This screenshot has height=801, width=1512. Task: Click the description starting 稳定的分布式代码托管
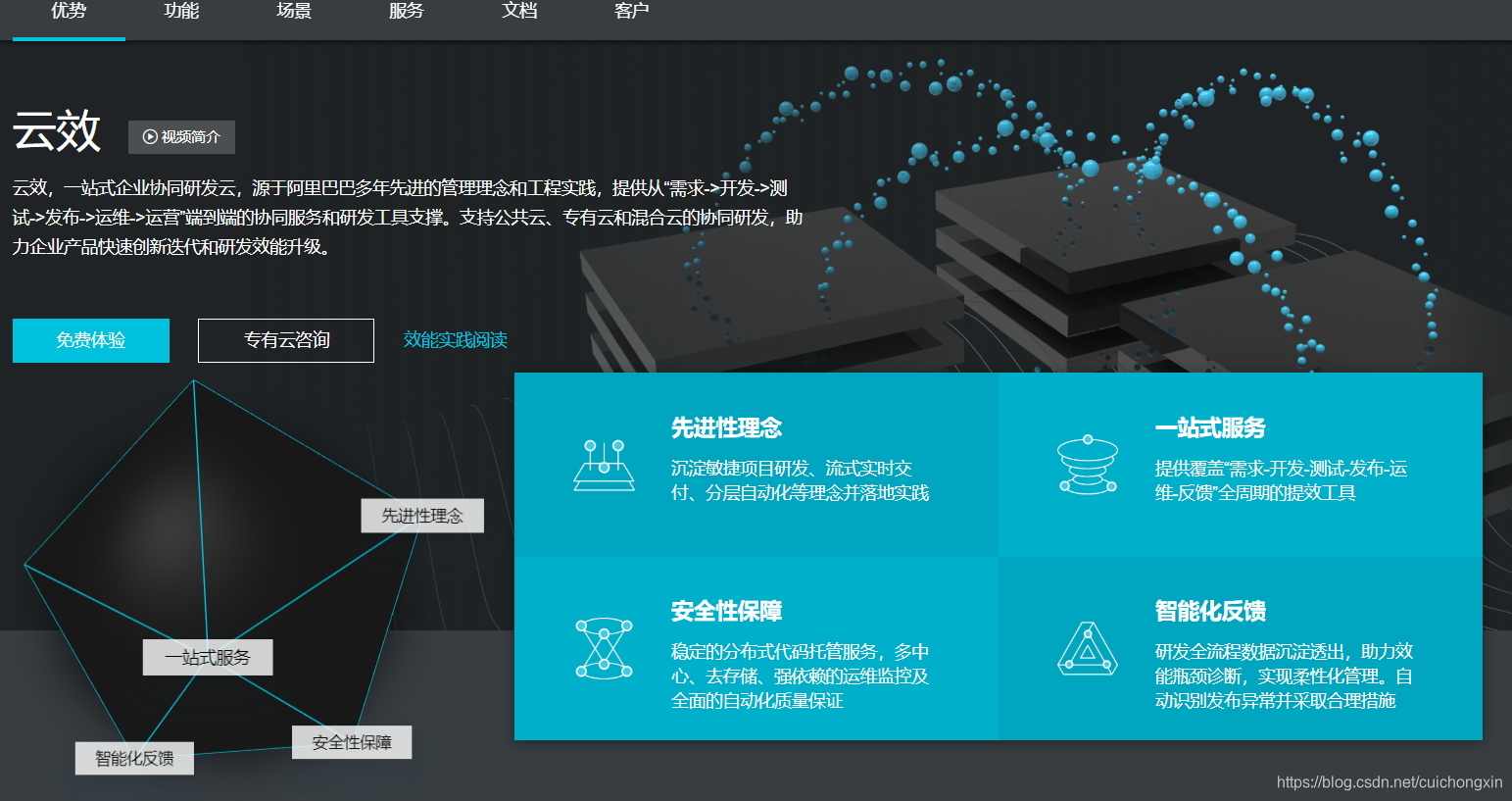(x=800, y=676)
